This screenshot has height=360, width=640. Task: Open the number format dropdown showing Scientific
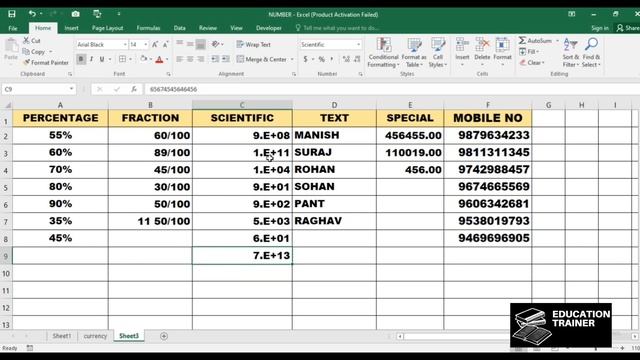[359, 44]
